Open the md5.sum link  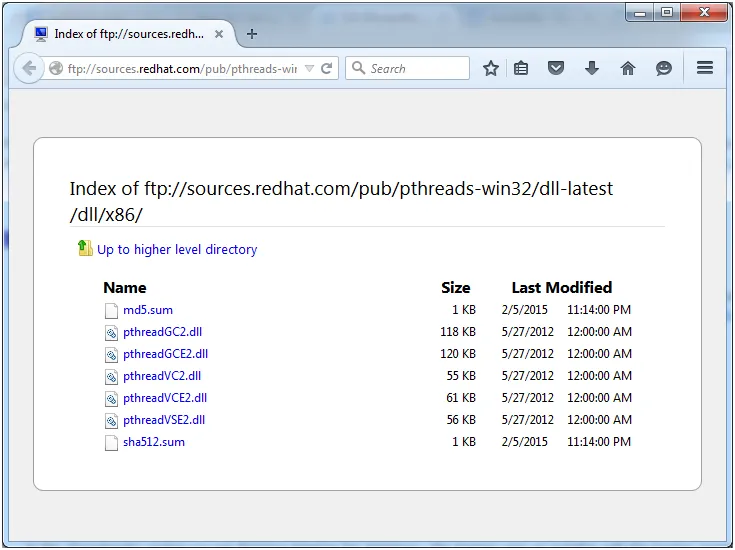pyautogui.click(x=148, y=310)
